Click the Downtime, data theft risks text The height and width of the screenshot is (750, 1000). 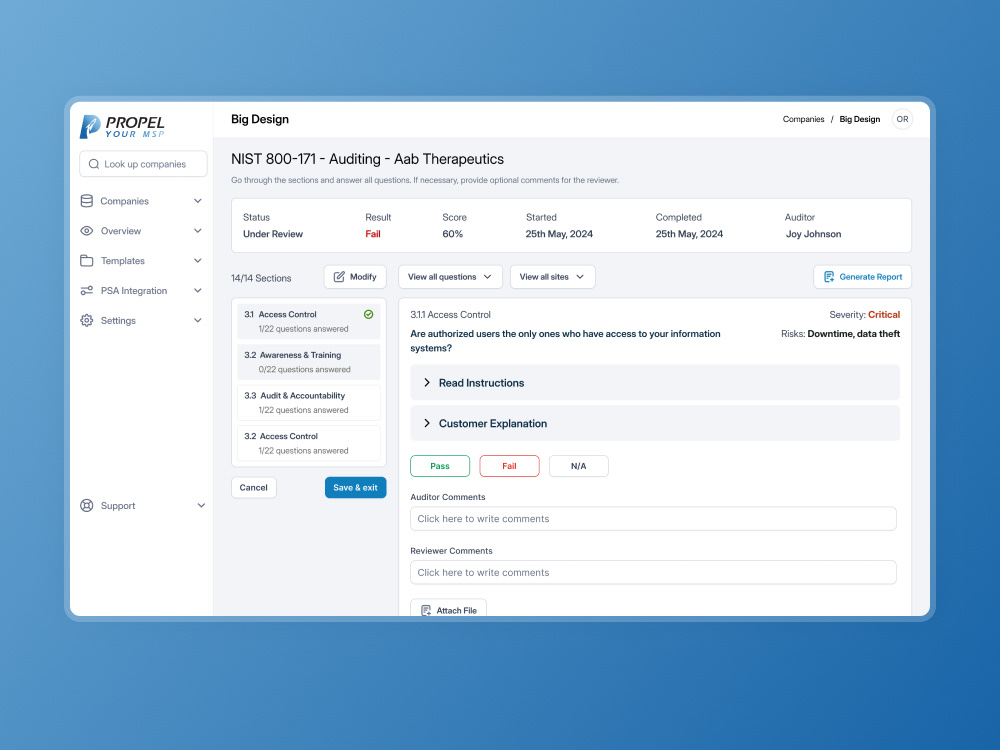(854, 334)
